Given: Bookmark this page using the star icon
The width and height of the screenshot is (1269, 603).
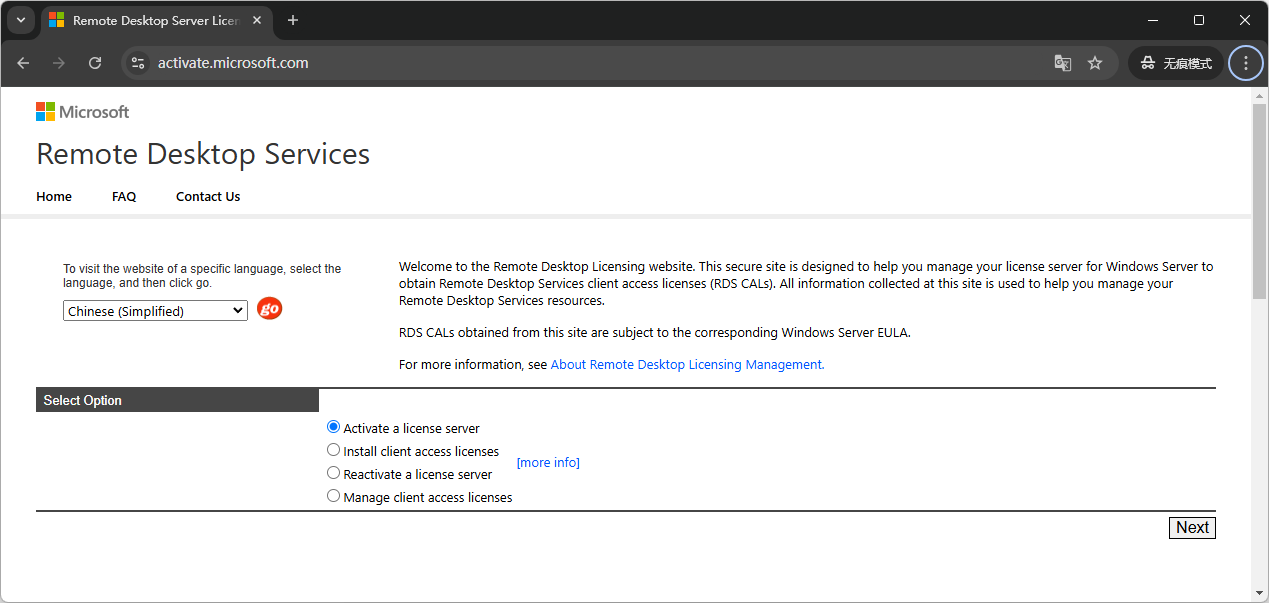Looking at the screenshot, I should [x=1095, y=63].
